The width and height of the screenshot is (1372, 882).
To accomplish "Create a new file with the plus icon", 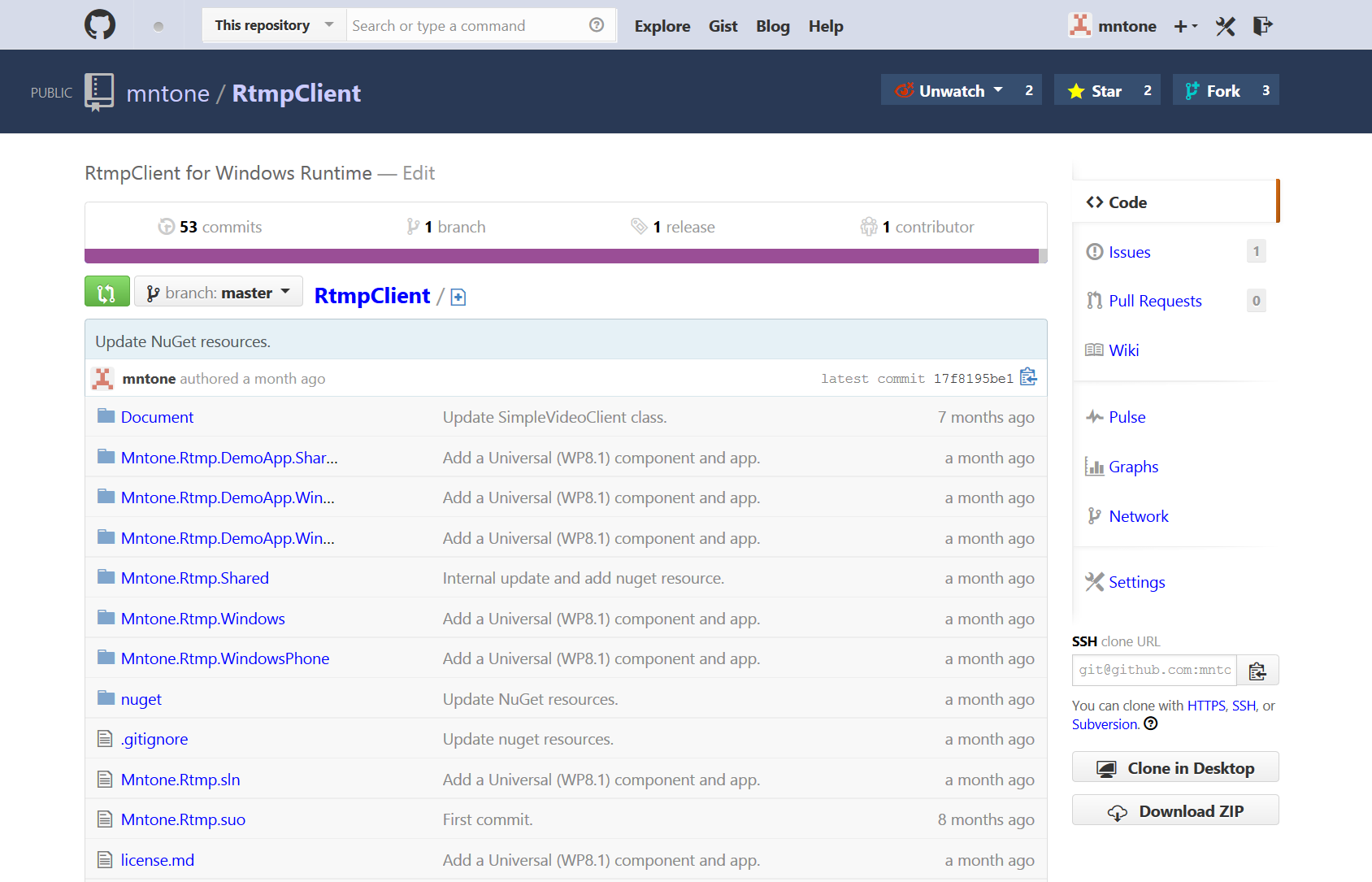I will click(458, 298).
